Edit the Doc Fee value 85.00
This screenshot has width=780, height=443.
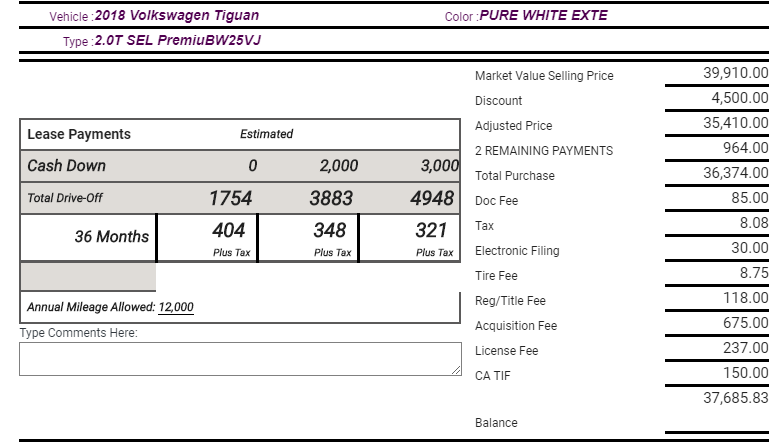pyautogui.click(x=717, y=199)
